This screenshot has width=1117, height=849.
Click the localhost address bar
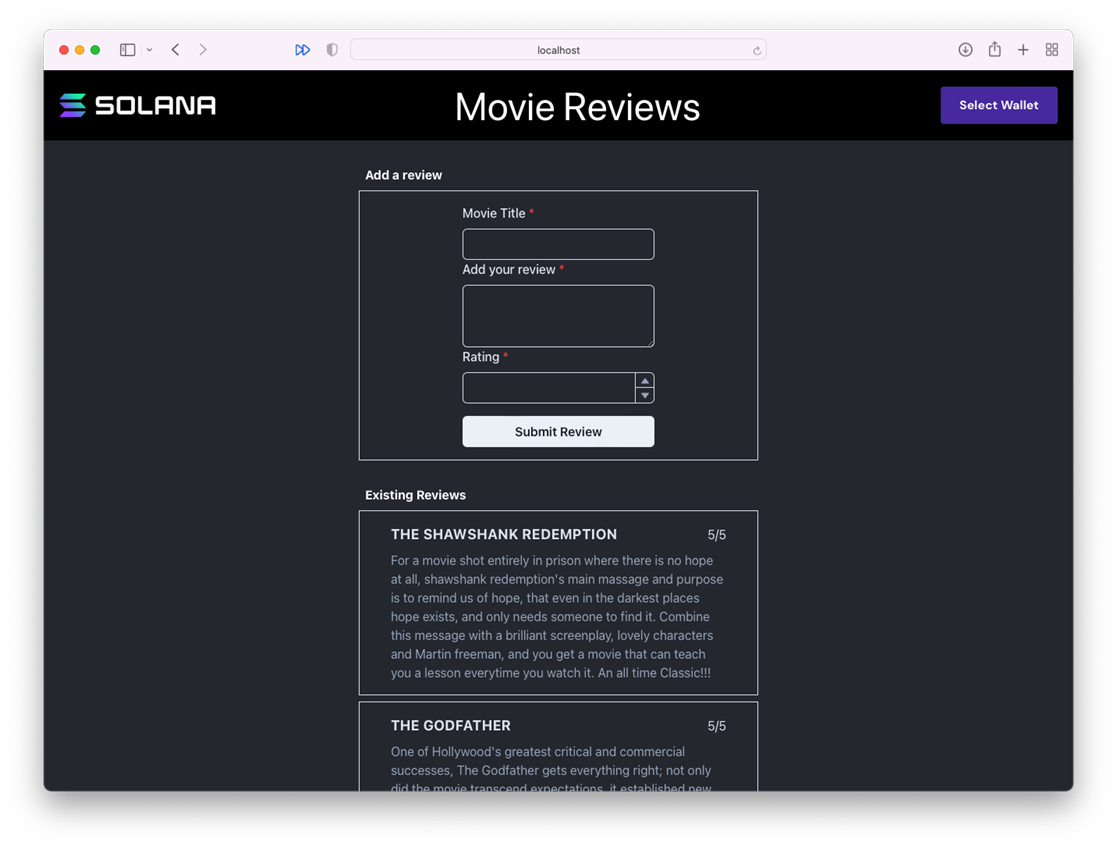(558, 50)
